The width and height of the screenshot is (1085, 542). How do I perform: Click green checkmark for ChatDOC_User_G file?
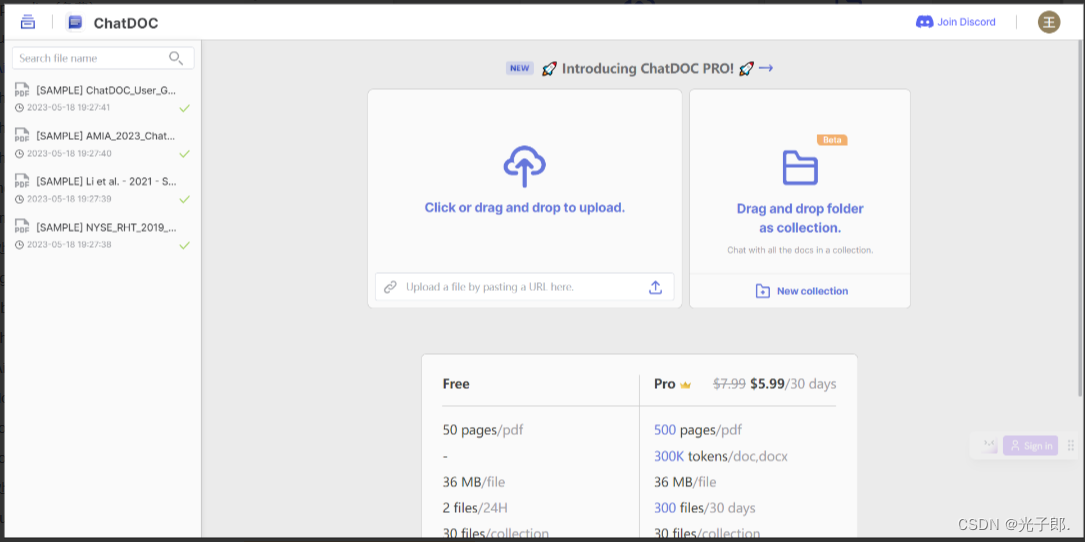[184, 108]
